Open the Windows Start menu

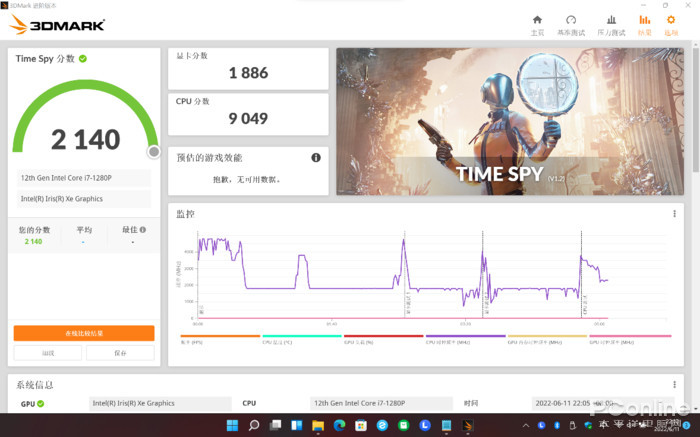point(232,425)
